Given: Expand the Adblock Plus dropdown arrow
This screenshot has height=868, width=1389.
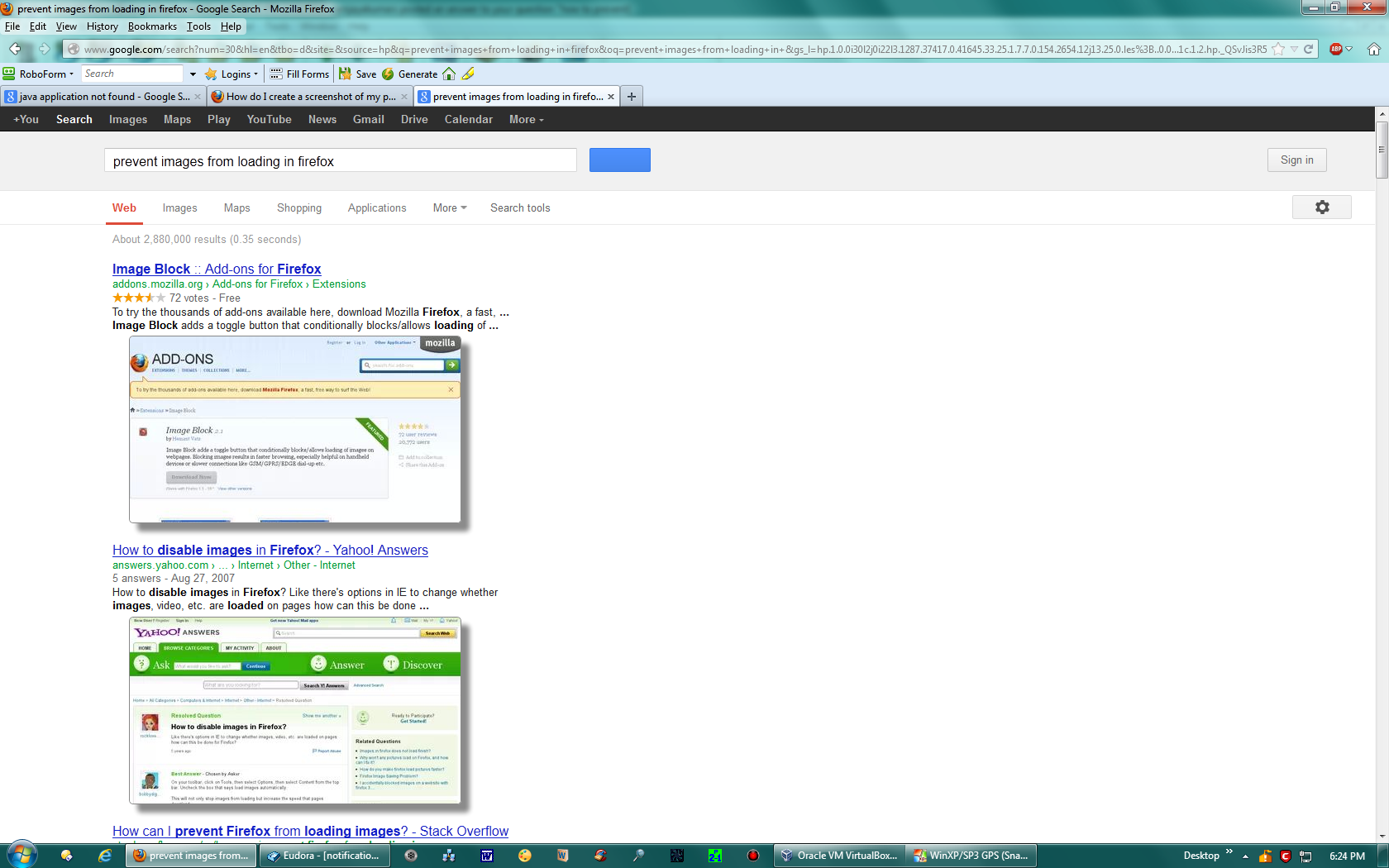Looking at the screenshot, I should [1349, 50].
